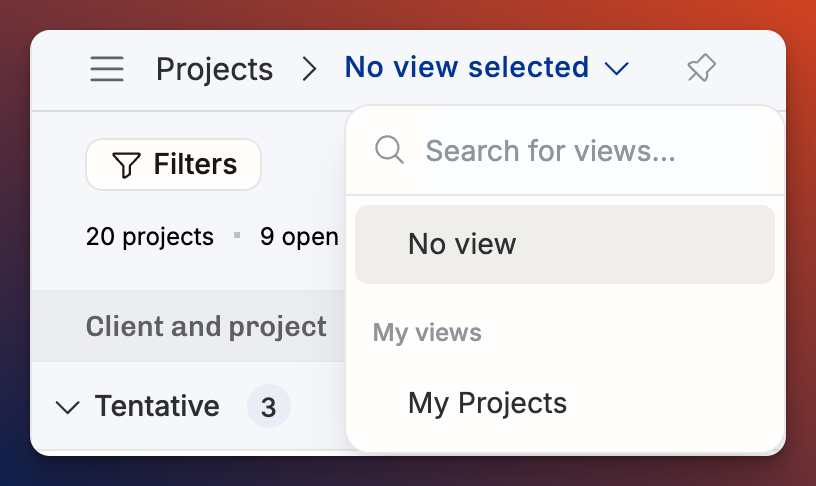816x486 pixels.
Task: Click the search magnifier icon
Action: [389, 150]
